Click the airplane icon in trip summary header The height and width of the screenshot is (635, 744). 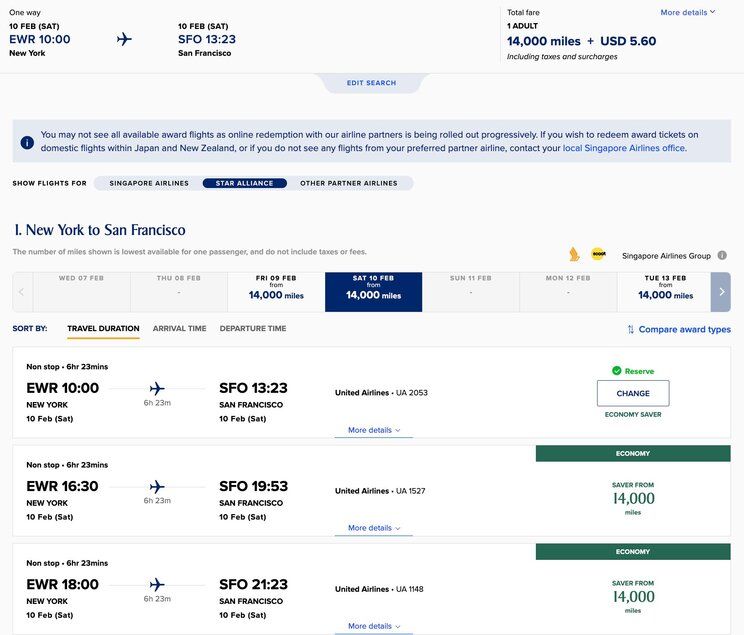tap(124, 39)
